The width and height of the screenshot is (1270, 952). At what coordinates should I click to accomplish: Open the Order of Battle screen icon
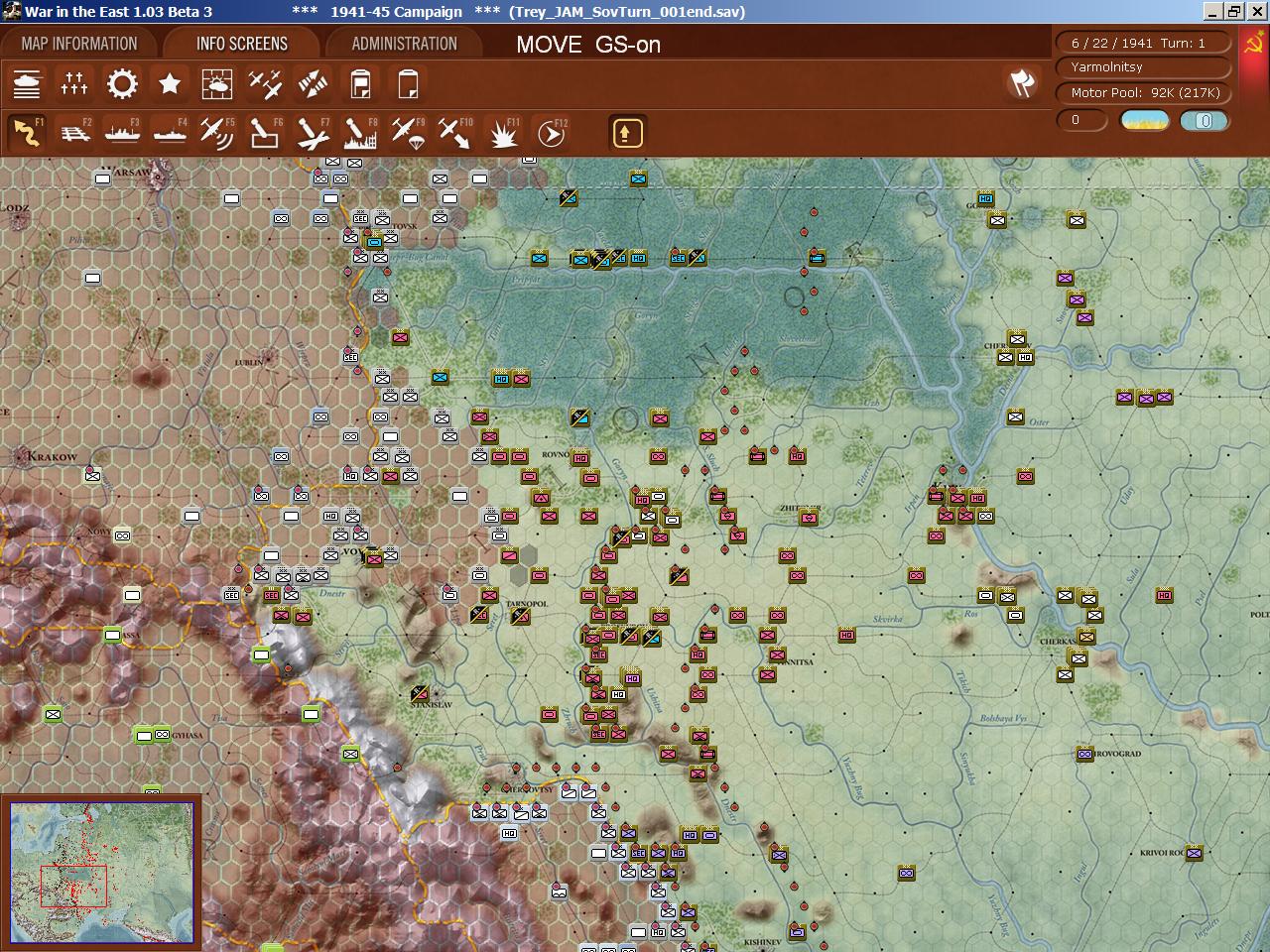click(27, 84)
